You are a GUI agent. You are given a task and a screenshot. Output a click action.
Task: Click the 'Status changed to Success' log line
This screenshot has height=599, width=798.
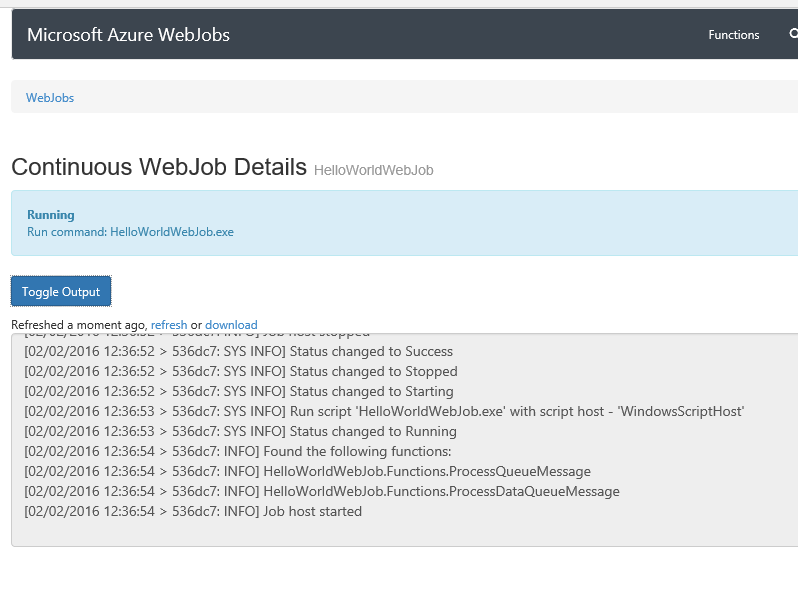238,352
